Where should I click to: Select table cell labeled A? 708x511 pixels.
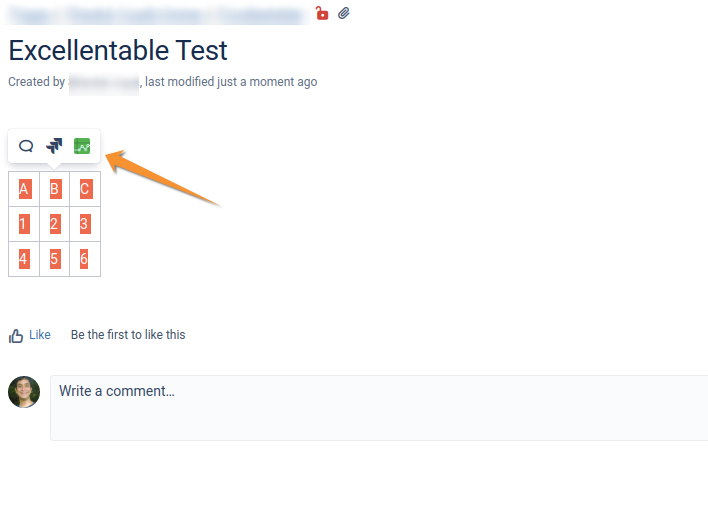pyautogui.click(x=24, y=189)
